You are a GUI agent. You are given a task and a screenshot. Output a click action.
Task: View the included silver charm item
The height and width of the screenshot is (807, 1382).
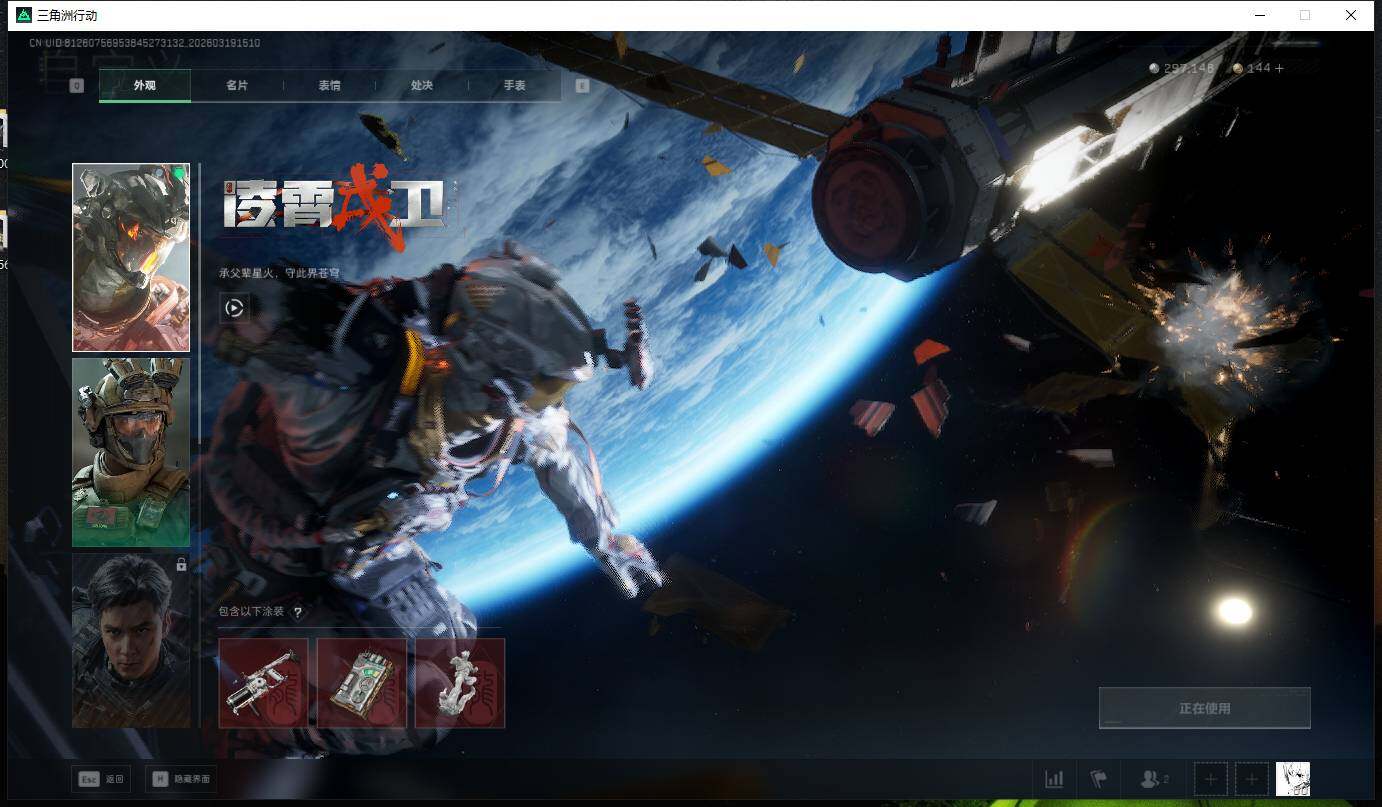click(460, 683)
